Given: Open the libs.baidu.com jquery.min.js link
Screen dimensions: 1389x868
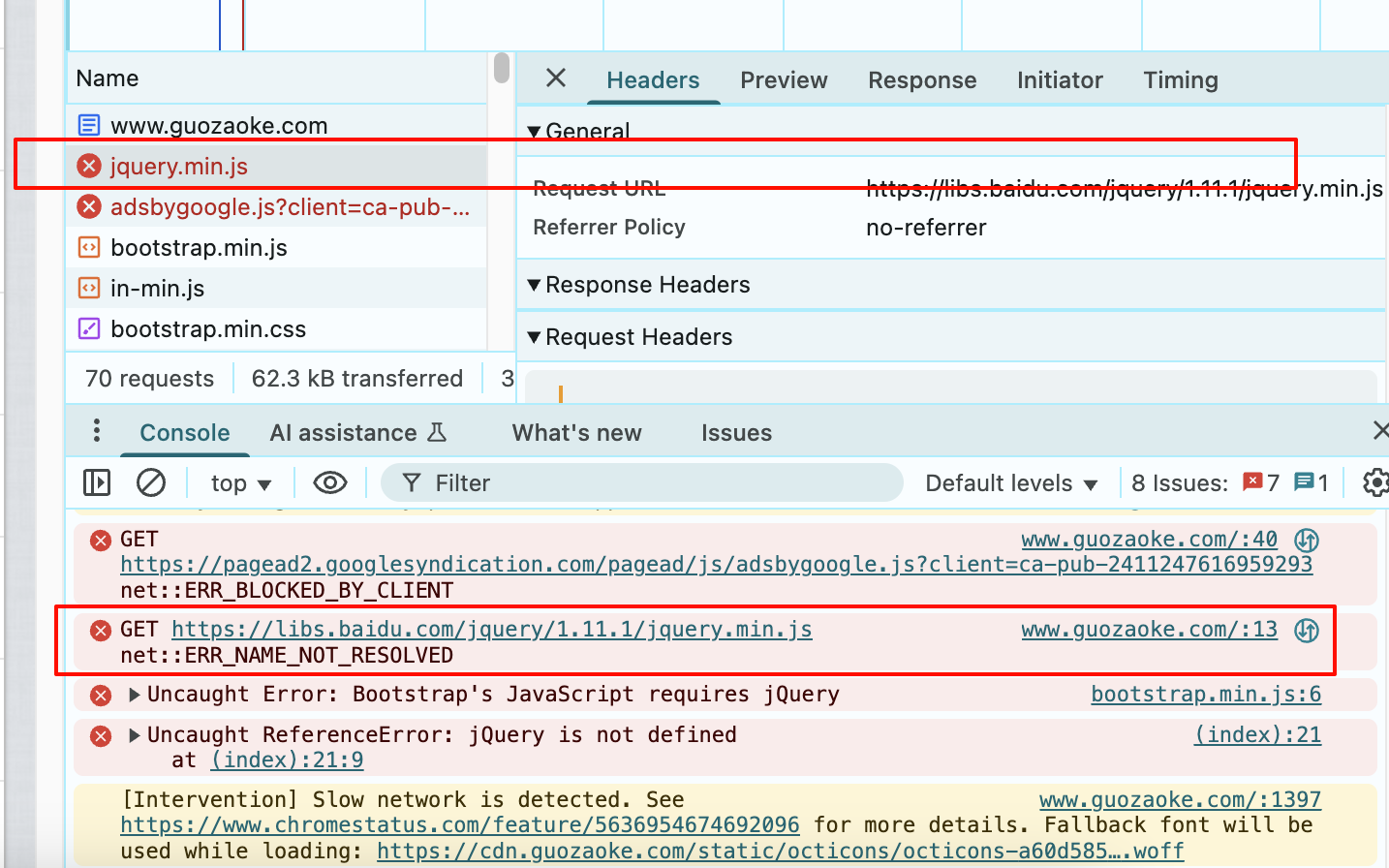Looking at the screenshot, I should coord(492,630).
